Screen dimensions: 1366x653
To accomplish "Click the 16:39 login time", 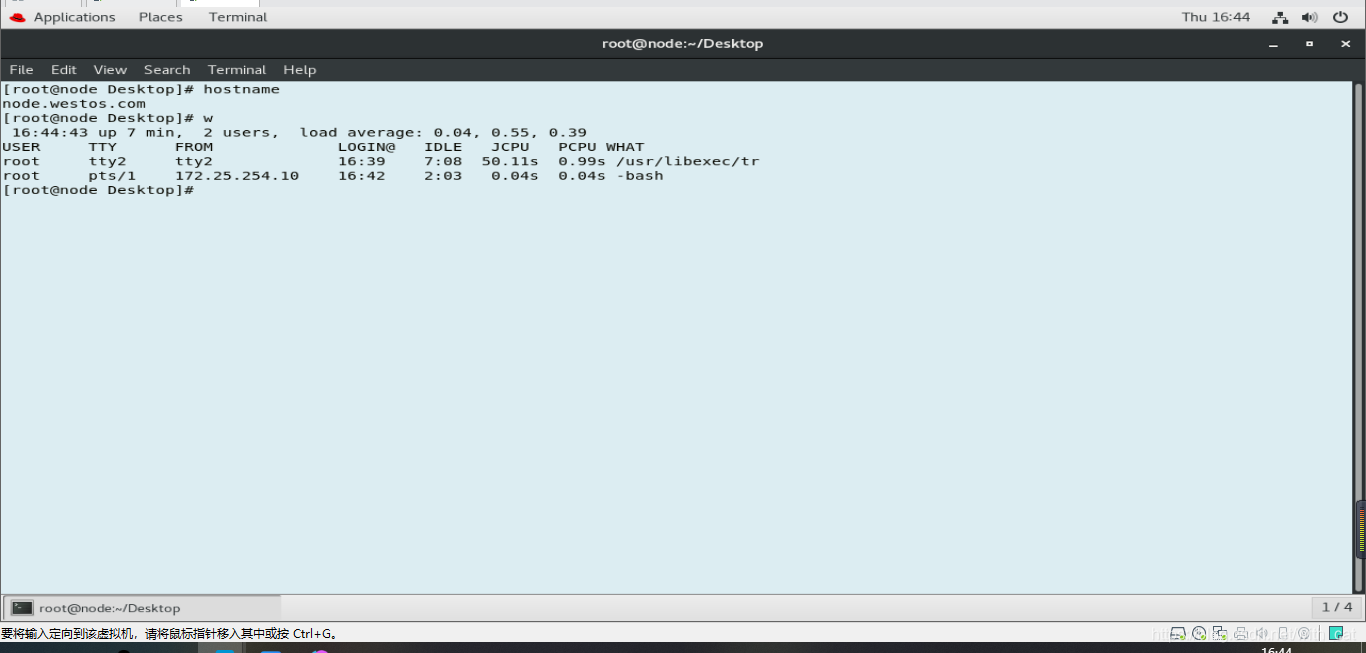I will click(x=361, y=161).
